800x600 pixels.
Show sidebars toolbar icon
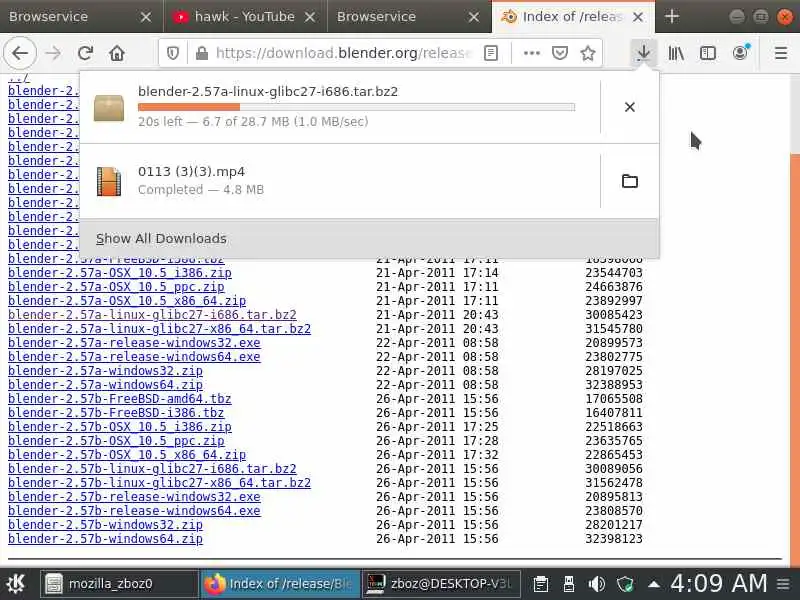pyautogui.click(x=708, y=53)
